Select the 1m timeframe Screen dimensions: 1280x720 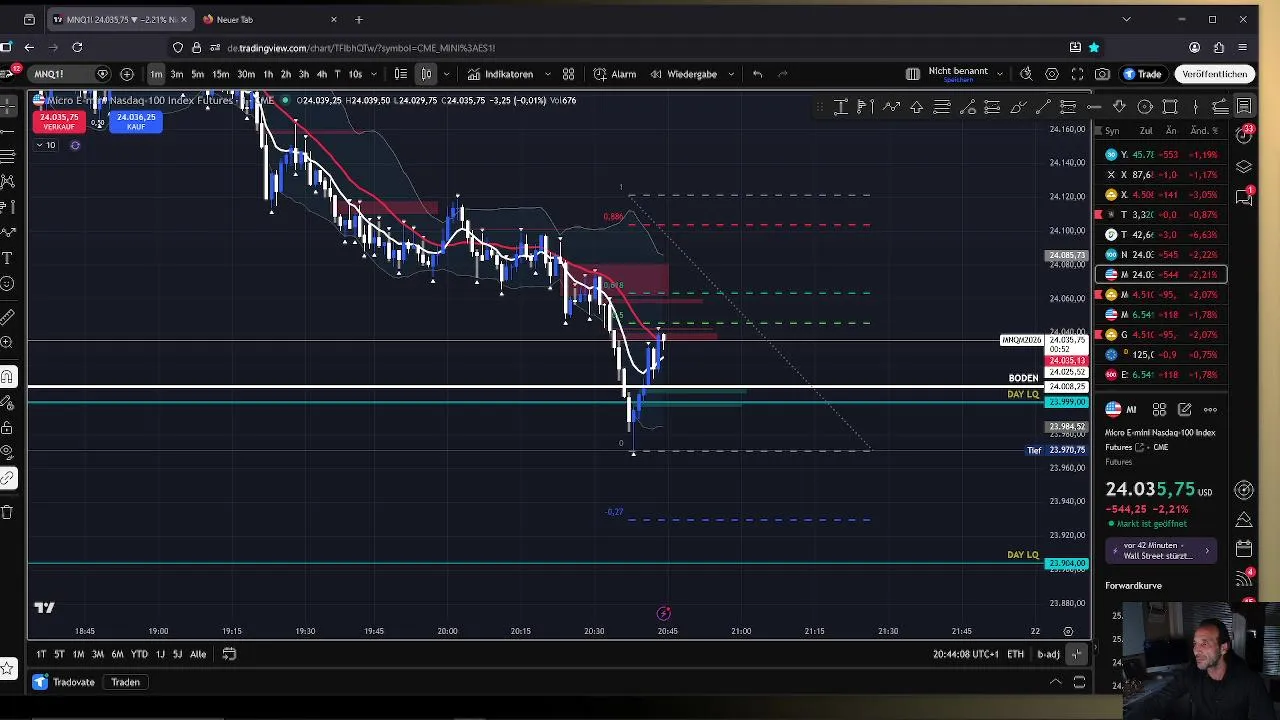[x=156, y=74]
